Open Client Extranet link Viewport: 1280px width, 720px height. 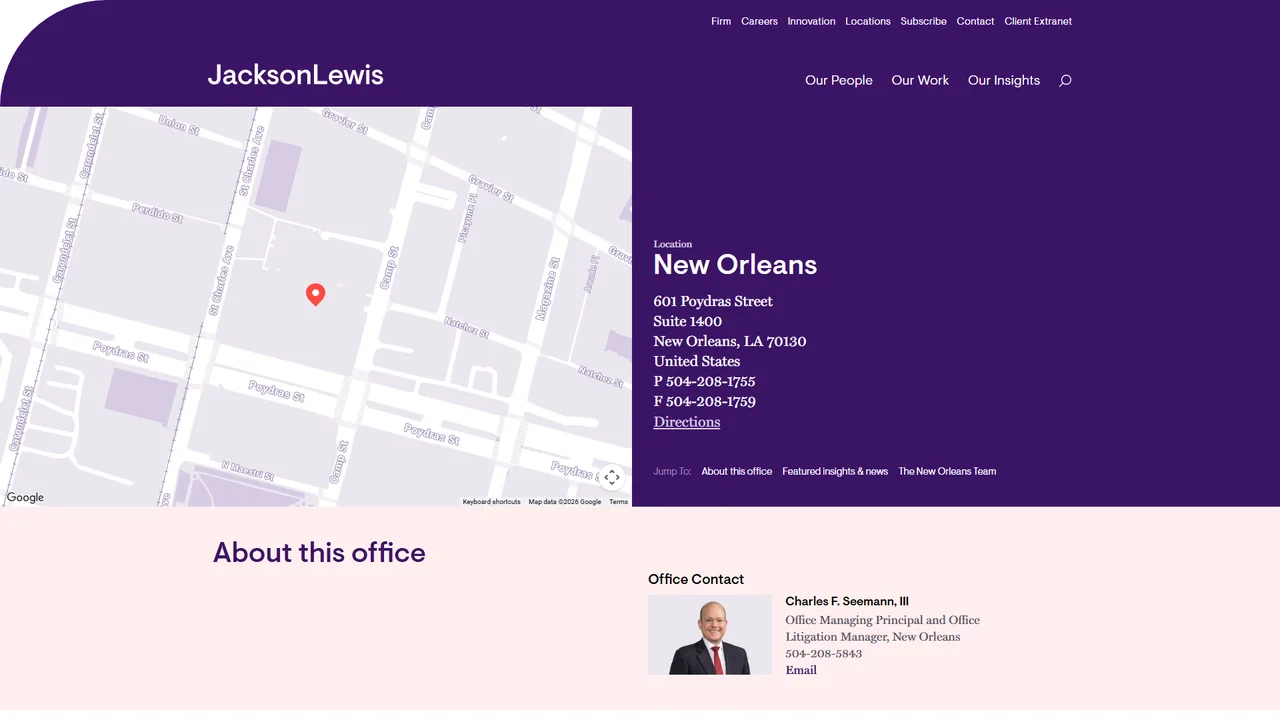point(1038,21)
